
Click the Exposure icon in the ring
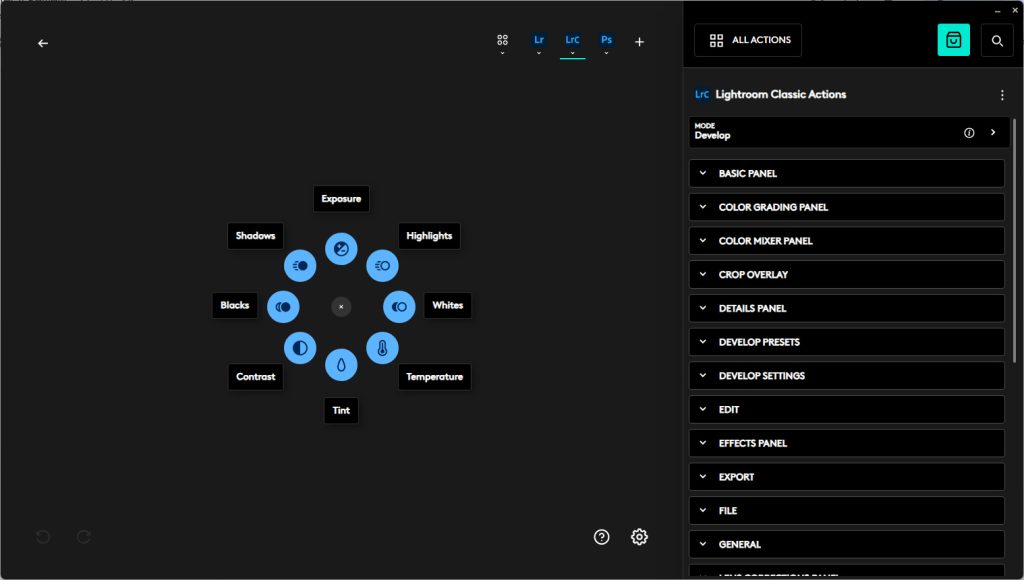point(341,249)
